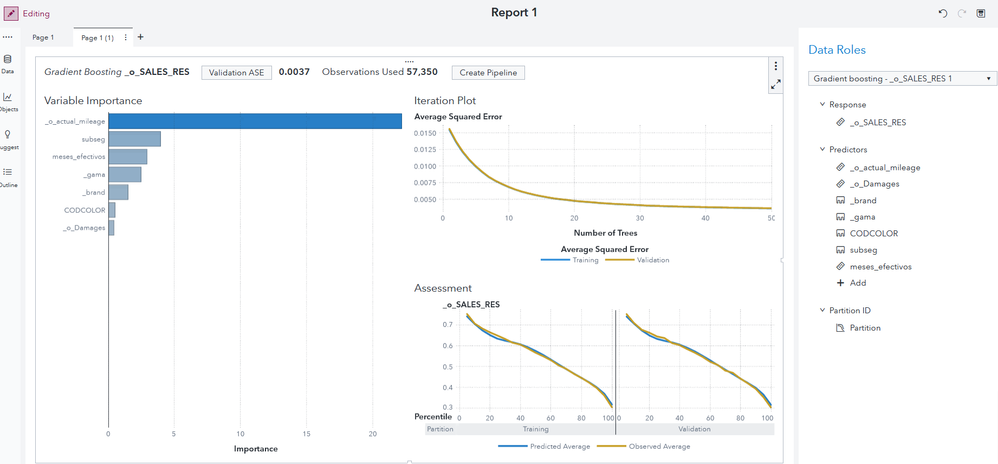Click the Create Pipeline button
This screenshot has width=998, height=464.
(488, 72)
